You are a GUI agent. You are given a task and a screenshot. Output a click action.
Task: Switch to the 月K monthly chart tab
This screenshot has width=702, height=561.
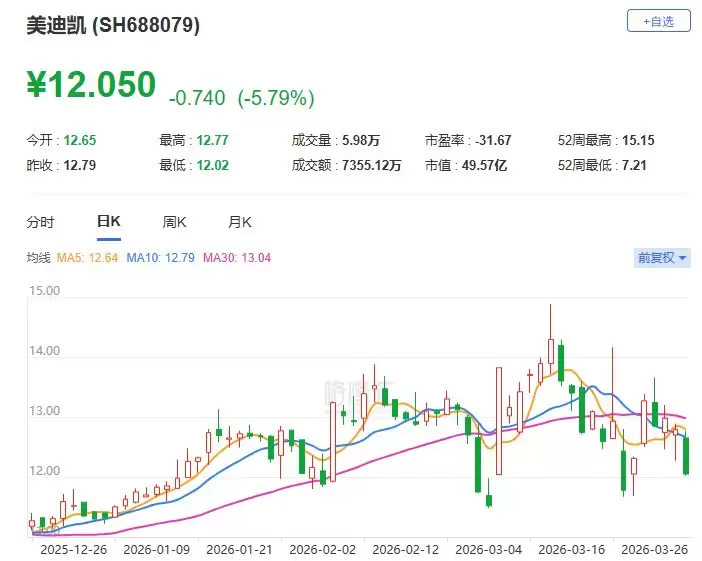240,222
